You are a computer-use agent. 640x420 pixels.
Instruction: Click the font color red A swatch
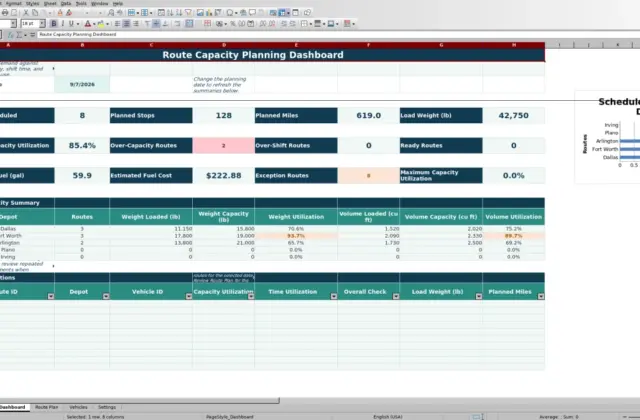click(87, 24)
